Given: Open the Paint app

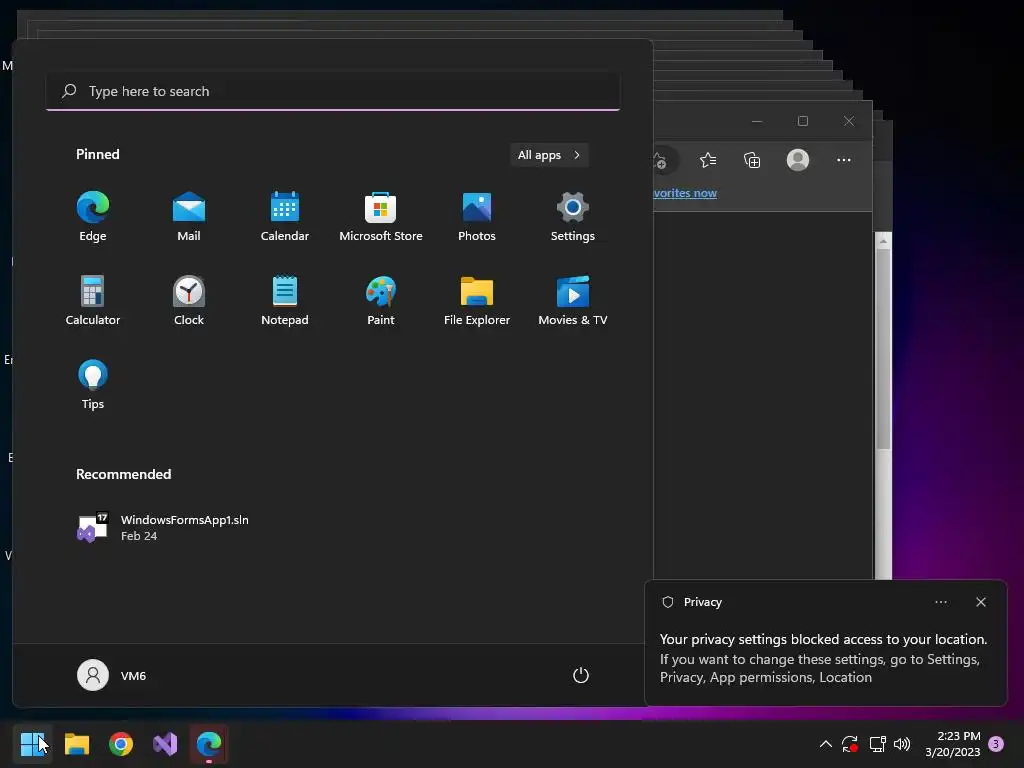Looking at the screenshot, I should tap(381, 300).
